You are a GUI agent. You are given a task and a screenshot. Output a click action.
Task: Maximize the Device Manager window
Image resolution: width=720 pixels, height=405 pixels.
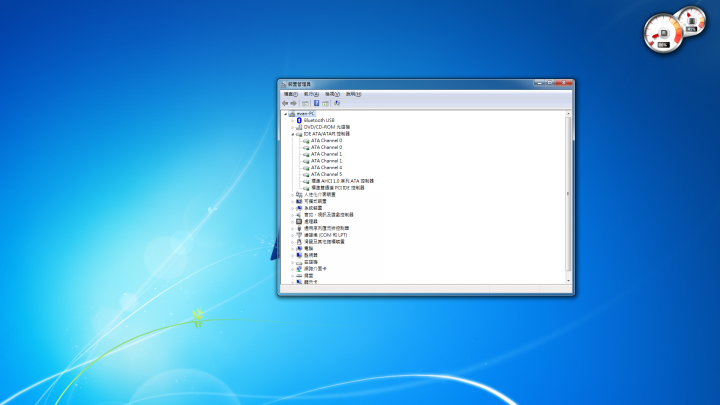click(549, 83)
